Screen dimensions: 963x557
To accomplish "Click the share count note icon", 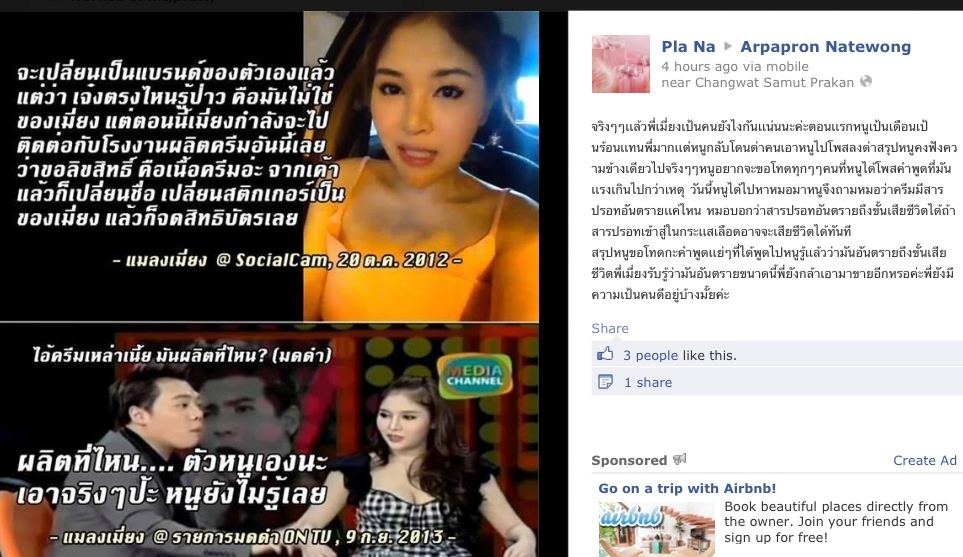I will pyautogui.click(x=605, y=382).
